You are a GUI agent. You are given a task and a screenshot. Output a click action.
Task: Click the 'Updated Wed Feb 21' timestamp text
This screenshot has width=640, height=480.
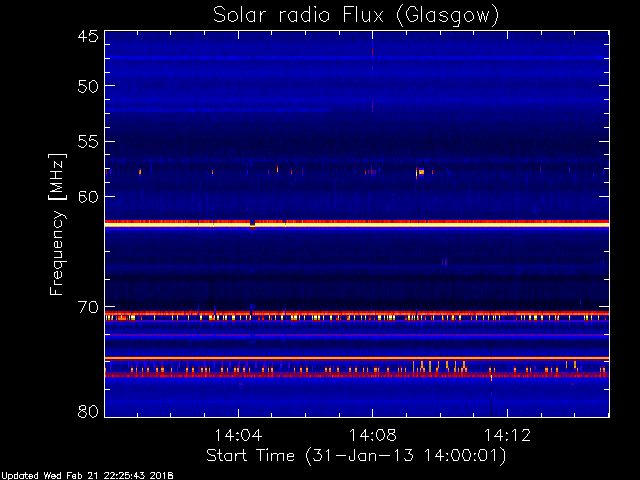[x=87, y=476]
